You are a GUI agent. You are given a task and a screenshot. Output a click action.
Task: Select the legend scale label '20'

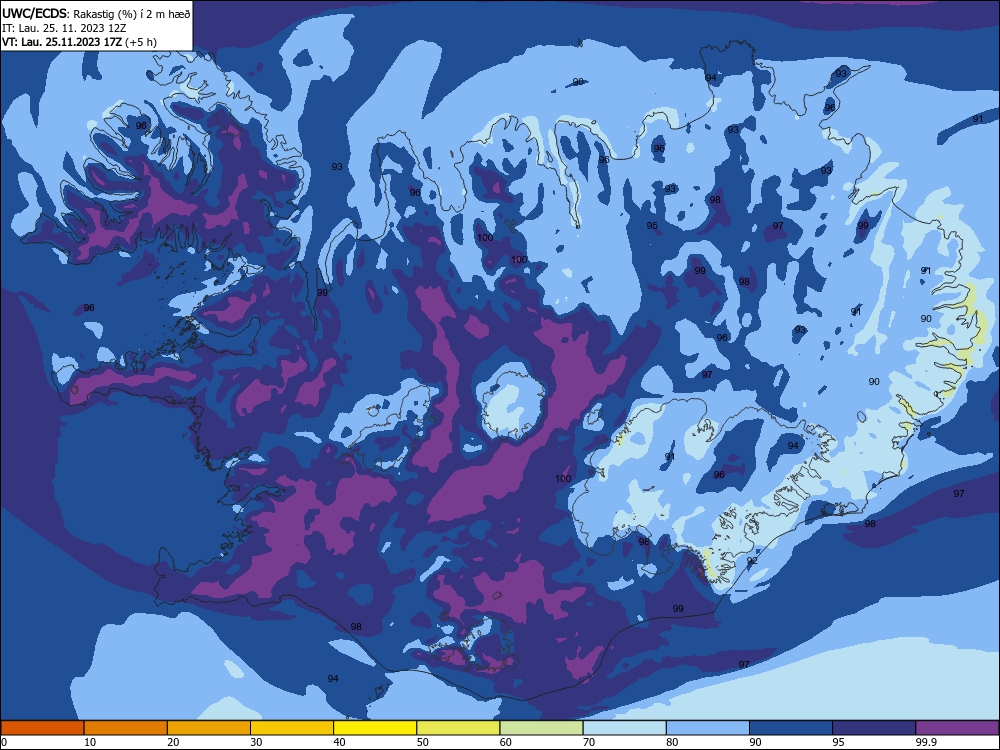tap(173, 742)
